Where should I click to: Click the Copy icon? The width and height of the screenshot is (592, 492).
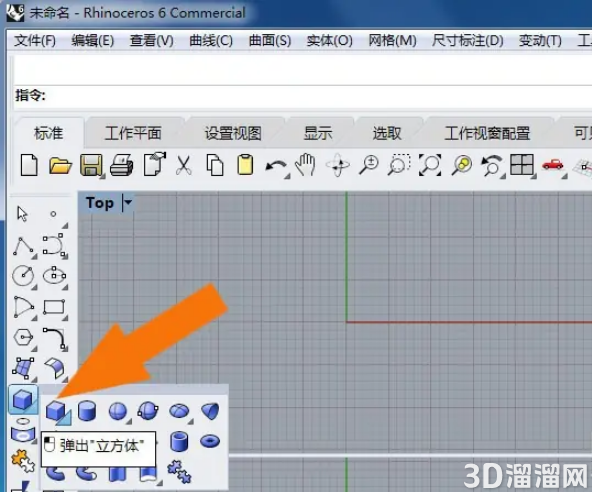click(215, 165)
